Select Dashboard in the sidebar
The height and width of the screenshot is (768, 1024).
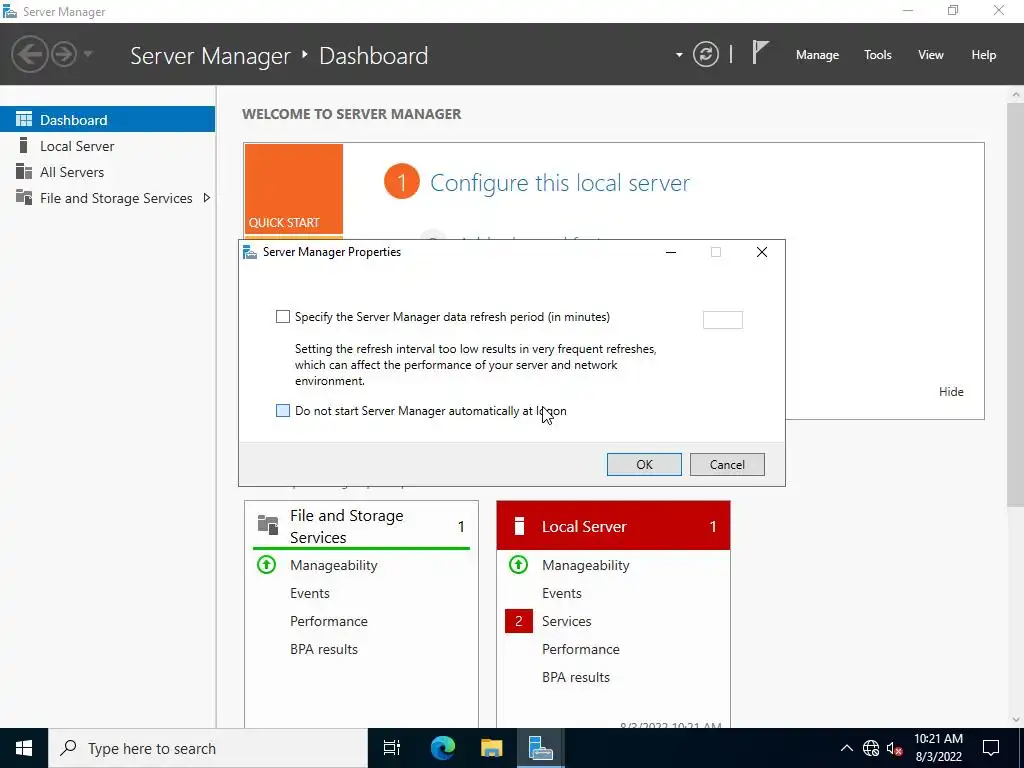(108, 120)
